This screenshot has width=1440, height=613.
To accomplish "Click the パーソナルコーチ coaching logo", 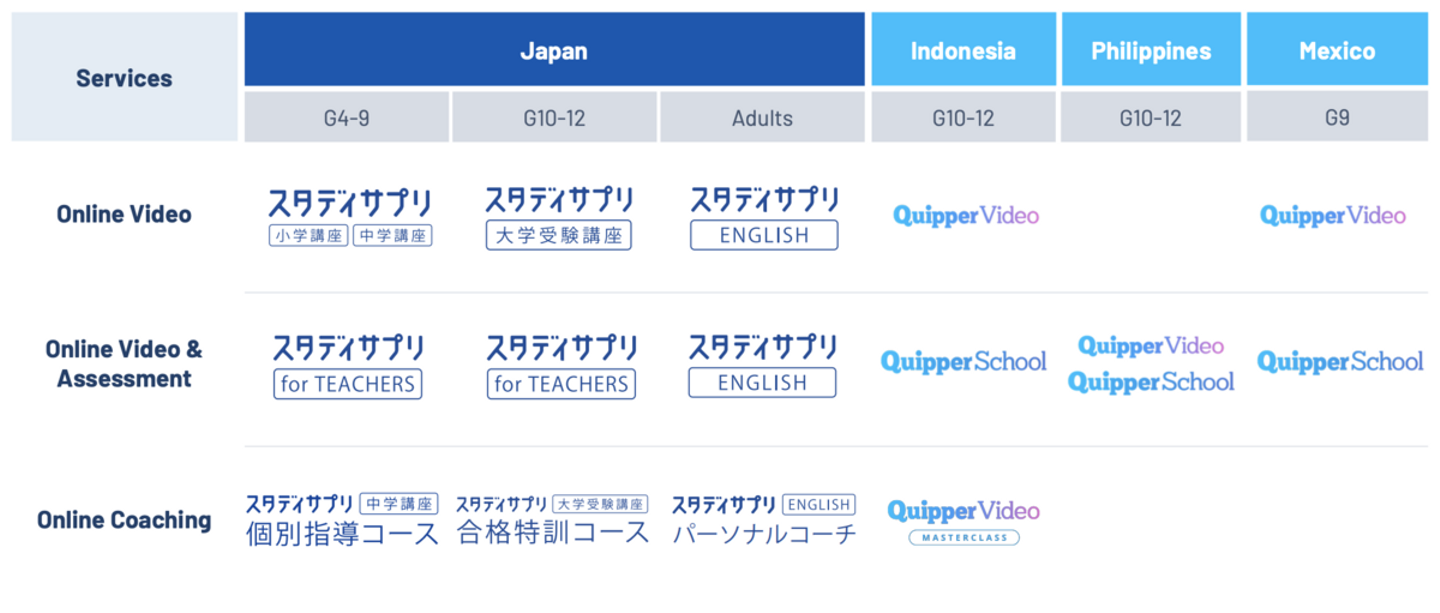I will pos(764,520).
